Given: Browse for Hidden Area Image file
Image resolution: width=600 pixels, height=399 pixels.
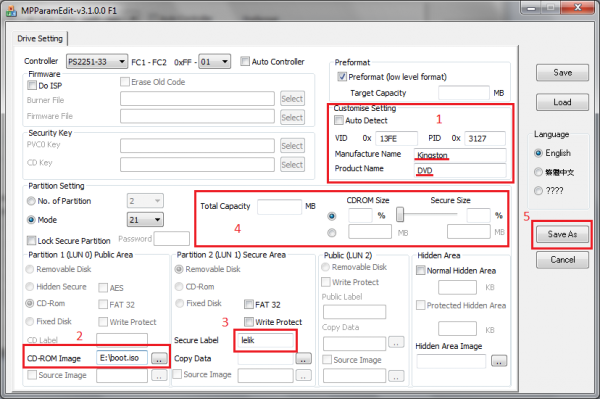Looking at the screenshot, I should (499, 361).
